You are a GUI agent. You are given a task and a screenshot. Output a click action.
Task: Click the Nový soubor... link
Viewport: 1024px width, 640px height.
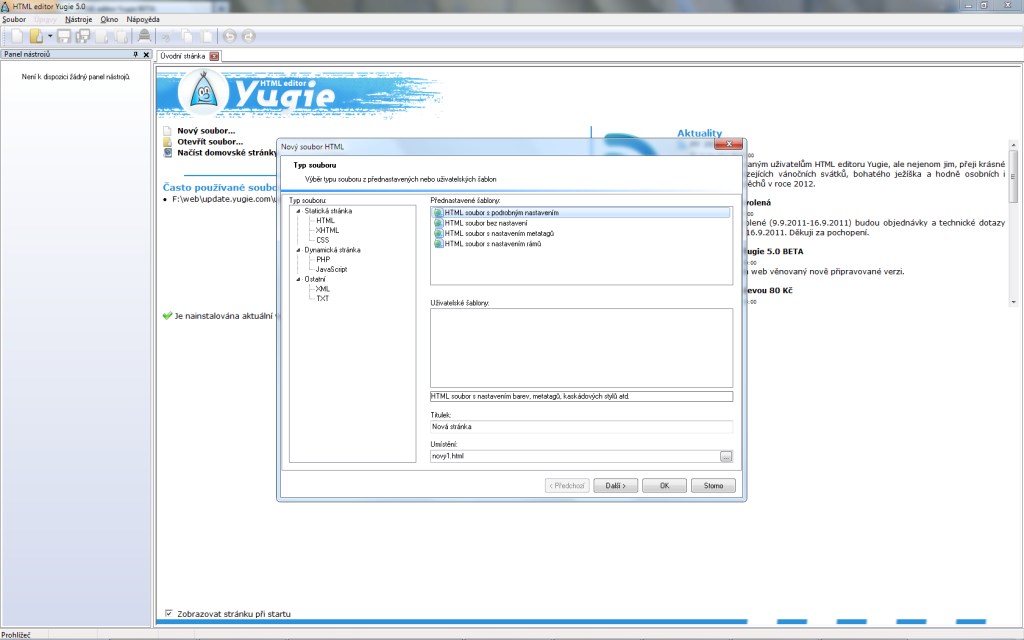[x=206, y=131]
